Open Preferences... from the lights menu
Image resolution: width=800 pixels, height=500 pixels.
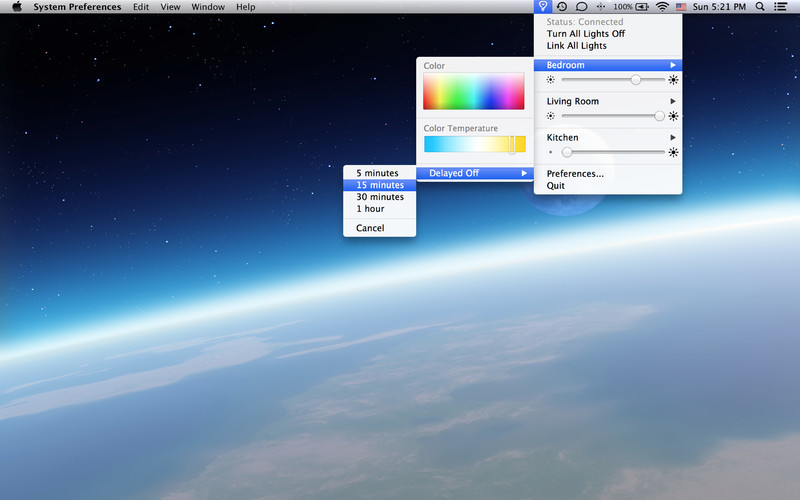pos(575,173)
